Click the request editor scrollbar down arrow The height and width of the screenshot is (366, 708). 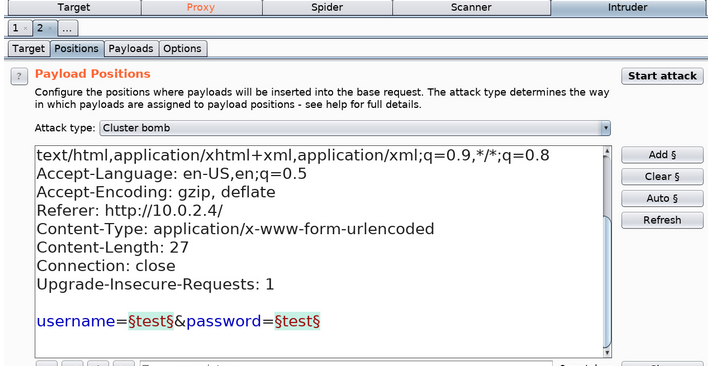tap(607, 352)
